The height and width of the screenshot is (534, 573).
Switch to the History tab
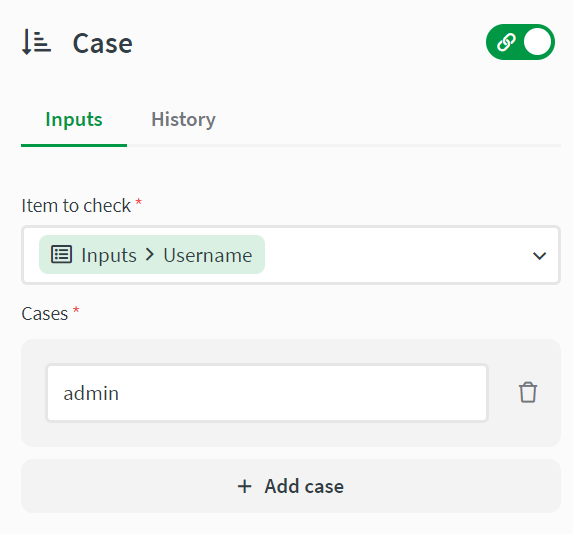coord(183,120)
